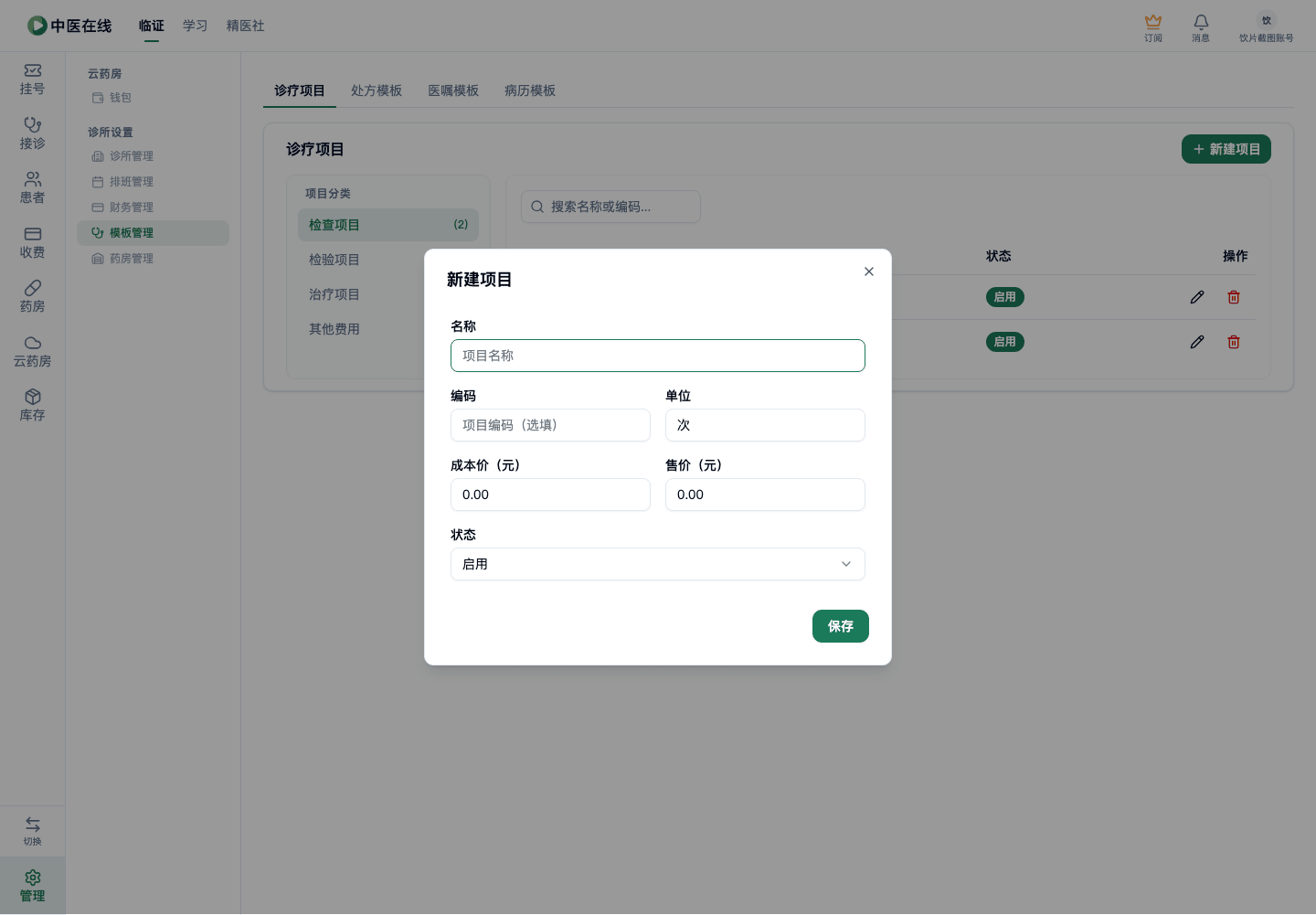
Task: Switch to the 临证 top tab
Action: tap(152, 26)
